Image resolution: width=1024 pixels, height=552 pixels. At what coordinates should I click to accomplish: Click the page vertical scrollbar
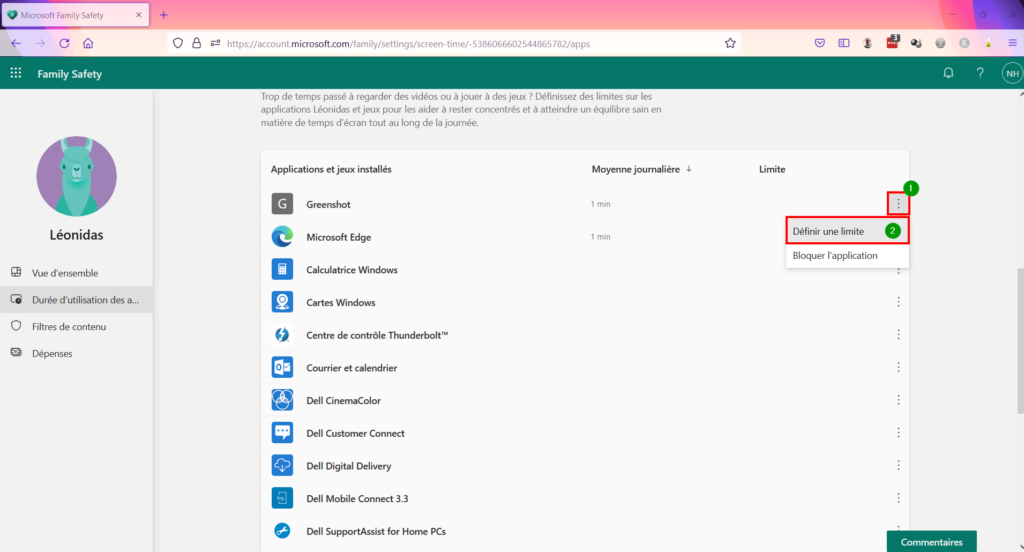tap(1020, 341)
